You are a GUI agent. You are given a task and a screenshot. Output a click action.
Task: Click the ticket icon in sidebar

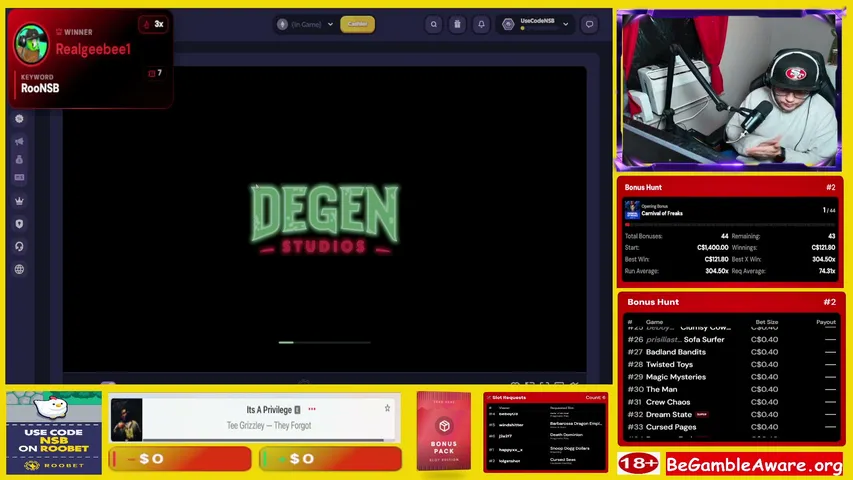[x=19, y=177]
